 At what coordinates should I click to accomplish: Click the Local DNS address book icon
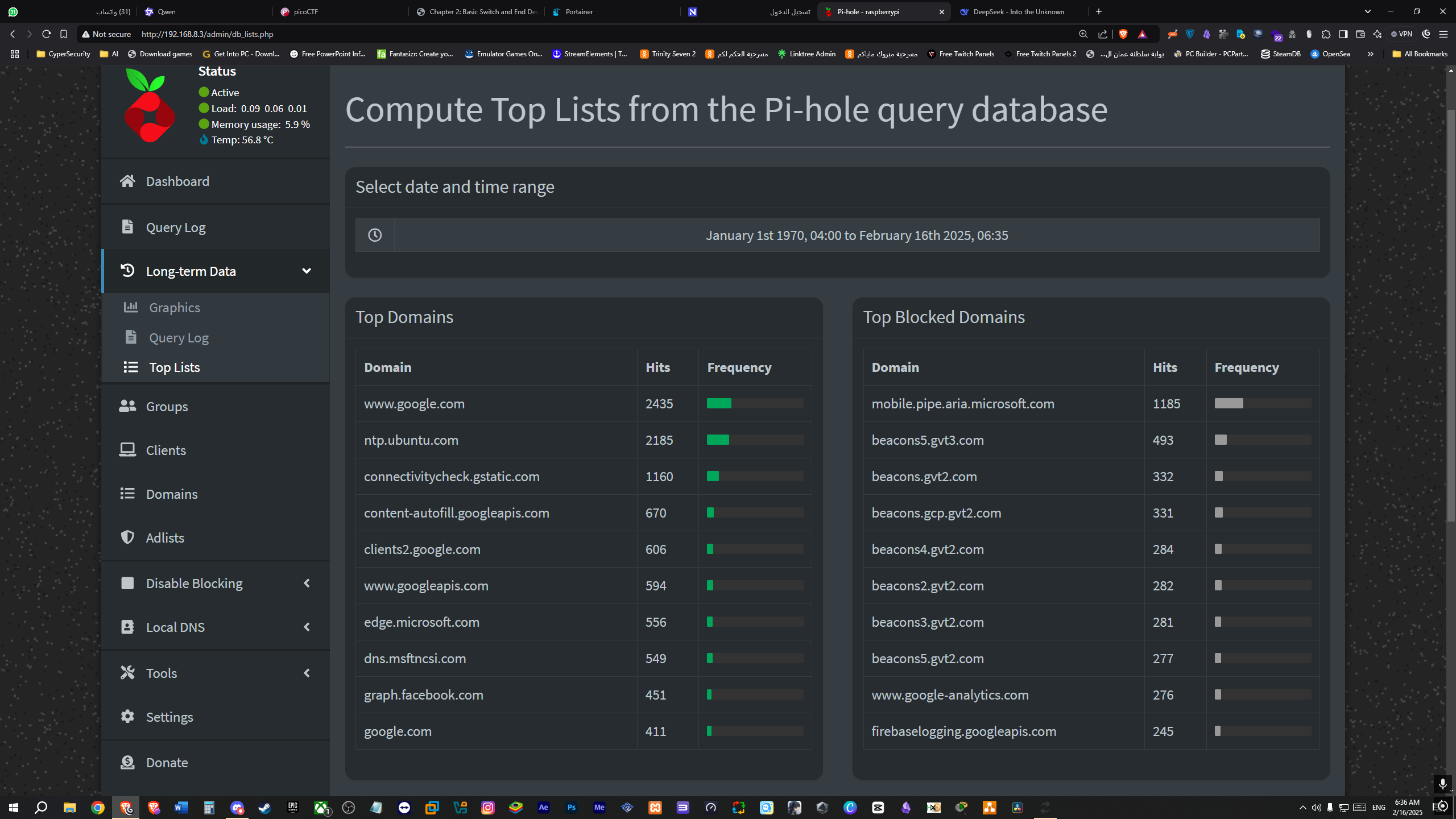(127, 627)
